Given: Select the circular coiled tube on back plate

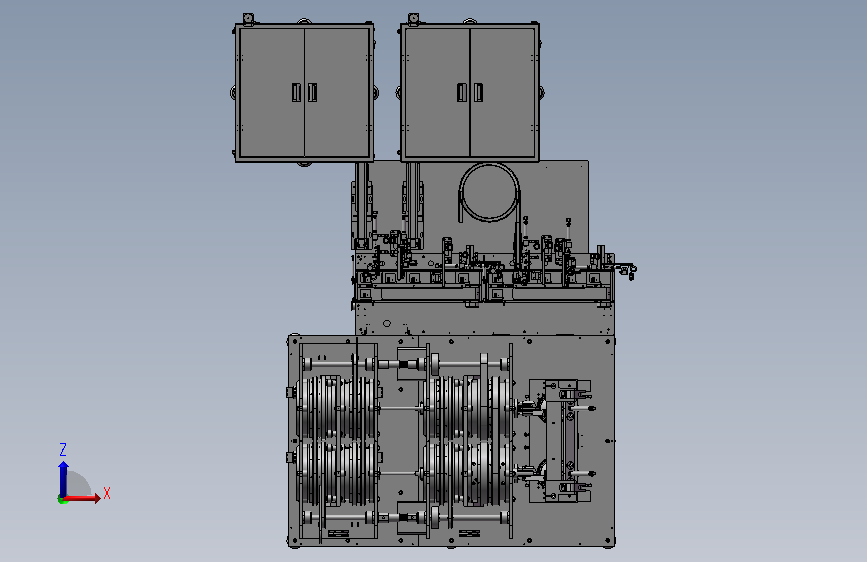Looking at the screenshot, I should [x=489, y=192].
